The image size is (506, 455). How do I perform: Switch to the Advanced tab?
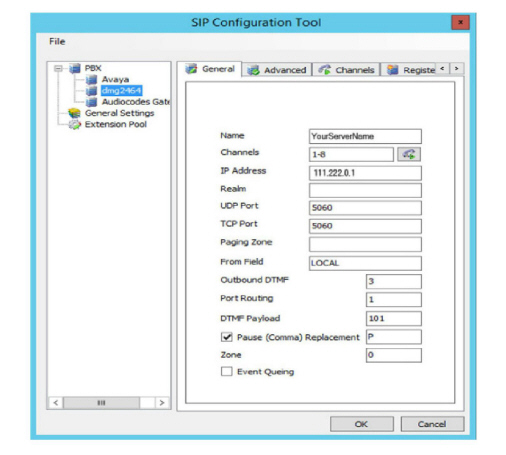pyautogui.click(x=277, y=70)
